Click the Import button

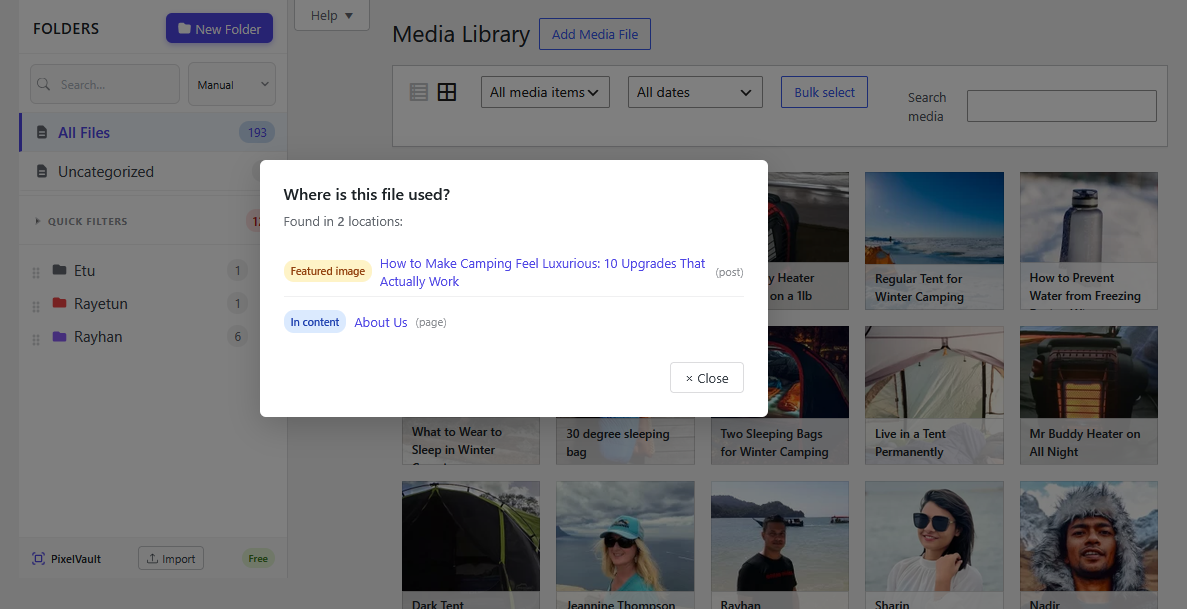171,559
